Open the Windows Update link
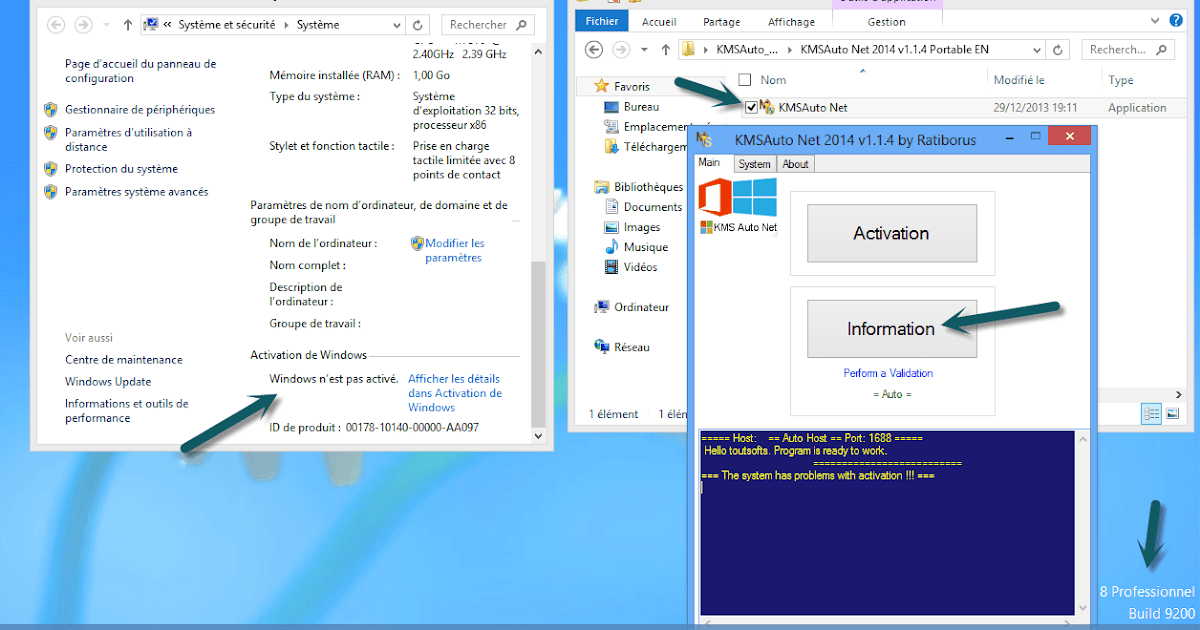1200x630 pixels. [108, 381]
